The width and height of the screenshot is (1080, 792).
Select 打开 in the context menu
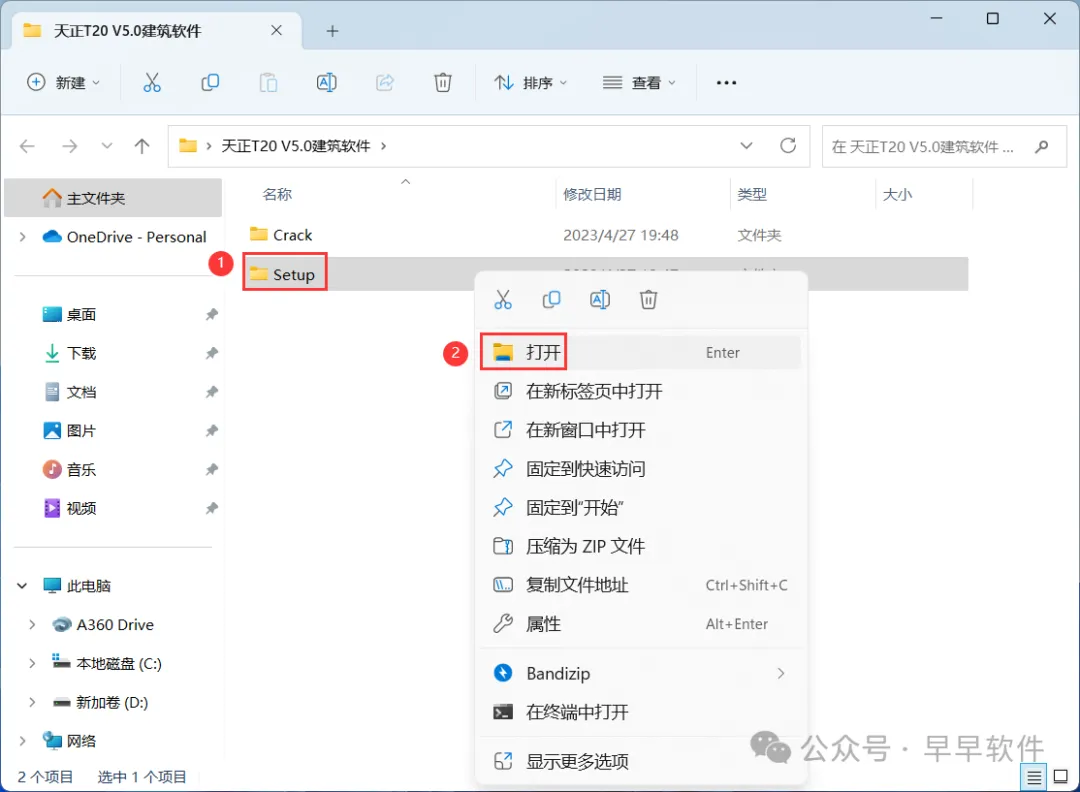[x=641, y=353]
